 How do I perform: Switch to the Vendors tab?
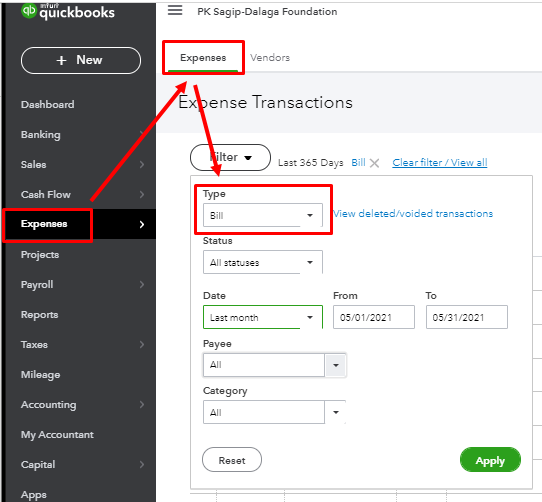270,57
